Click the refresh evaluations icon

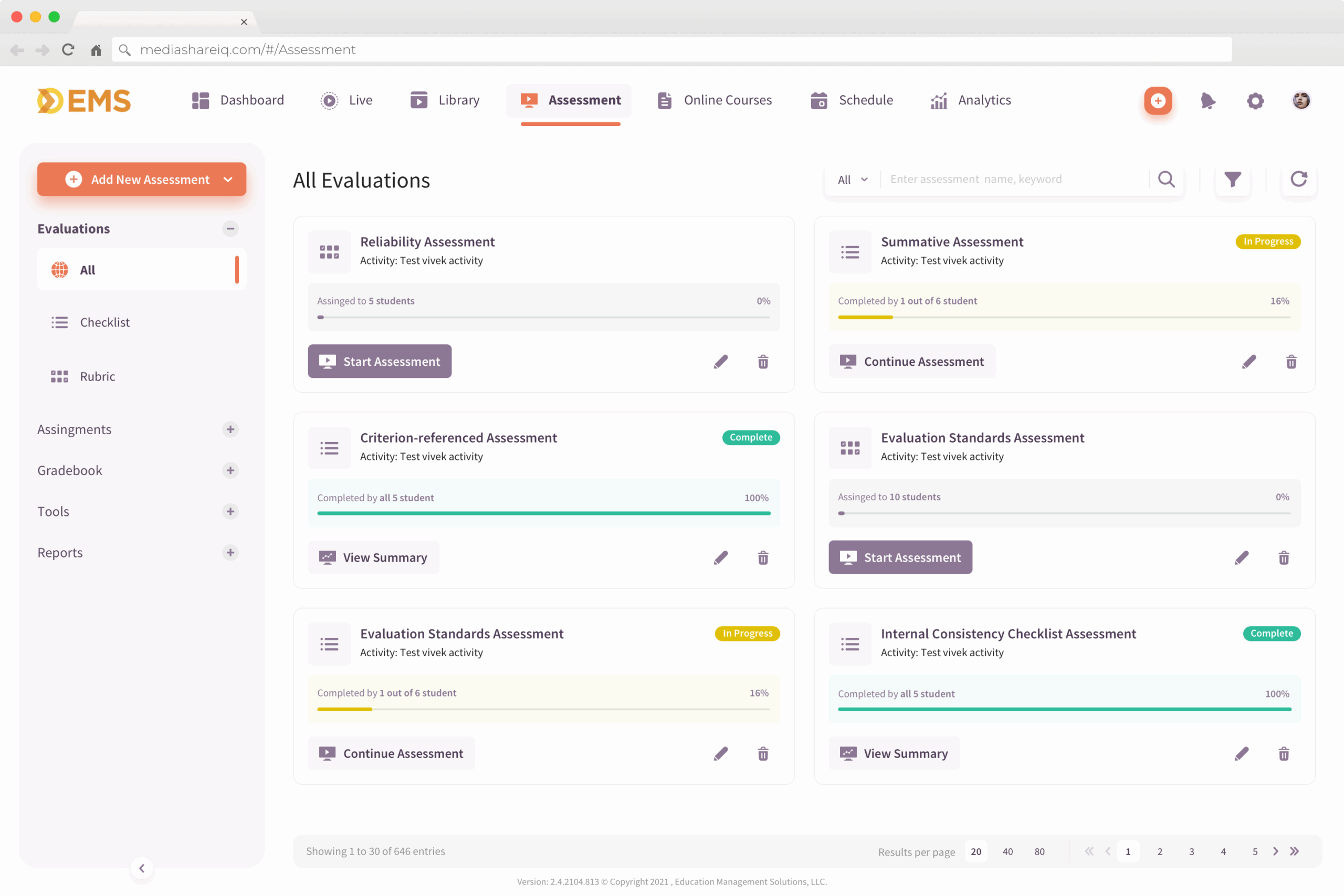[x=1298, y=180]
